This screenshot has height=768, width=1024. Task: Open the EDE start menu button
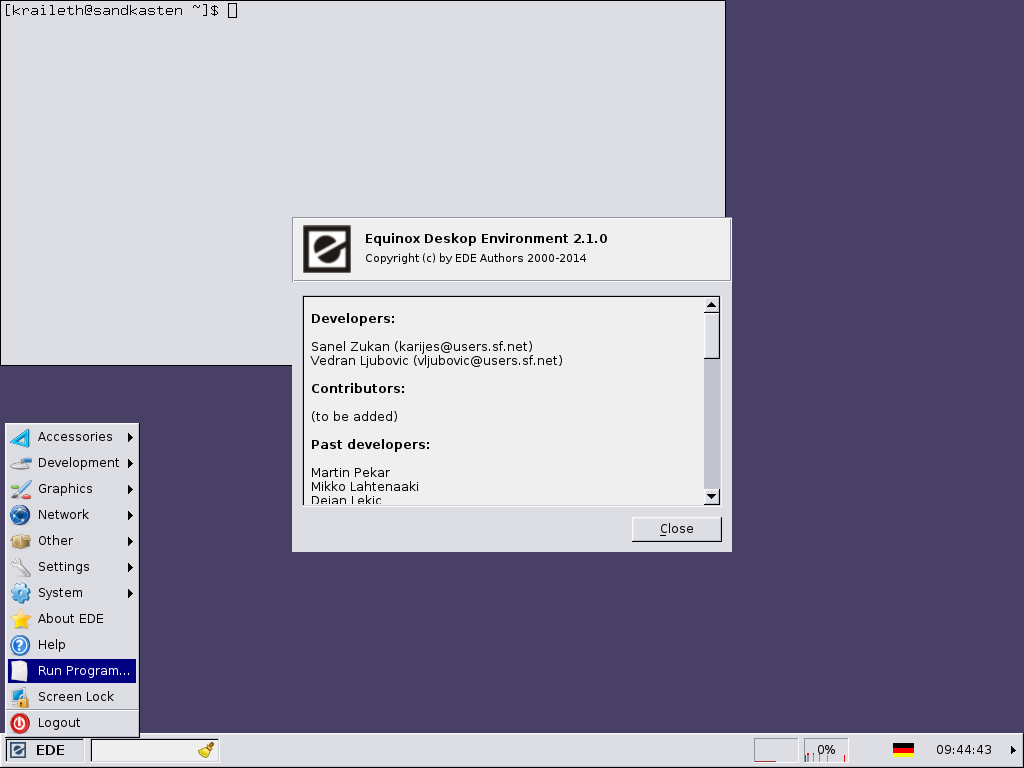point(38,750)
